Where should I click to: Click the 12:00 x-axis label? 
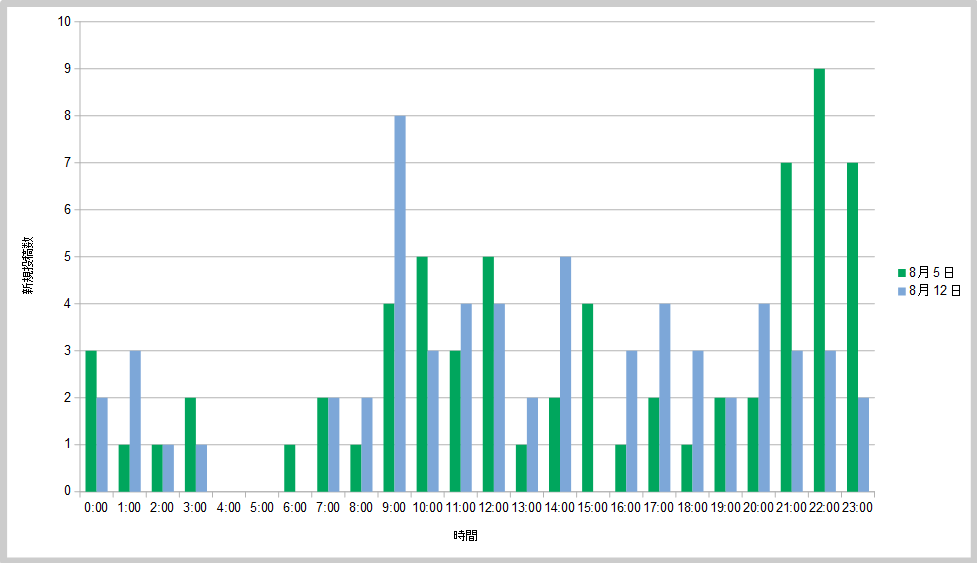pos(494,507)
